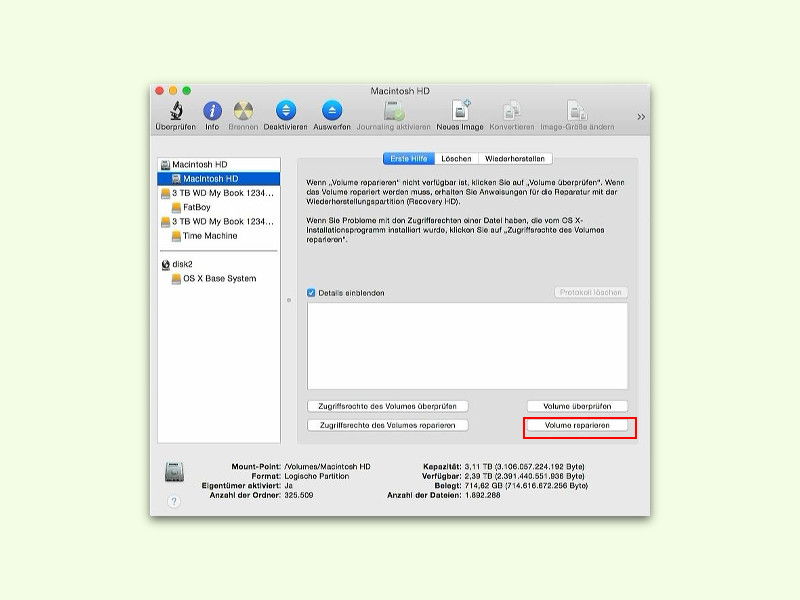Screen dimensions: 800x600
Task: Click the sidebar split divider handle
Action: click(289, 300)
